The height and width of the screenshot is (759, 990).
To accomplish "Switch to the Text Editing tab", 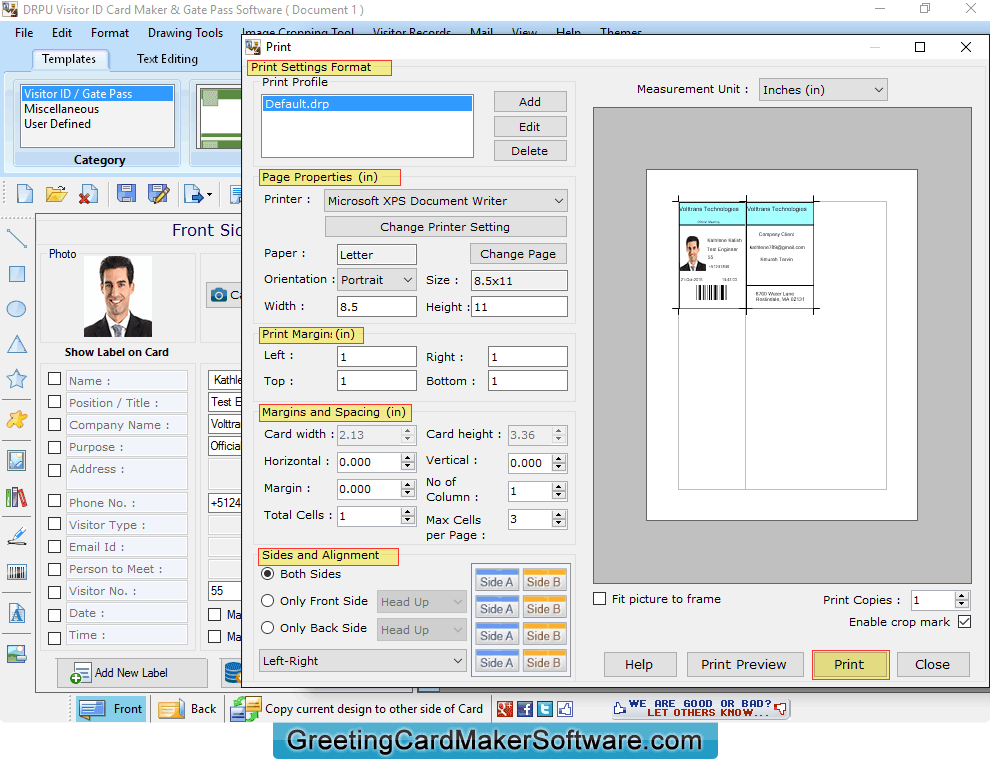I will (167, 59).
